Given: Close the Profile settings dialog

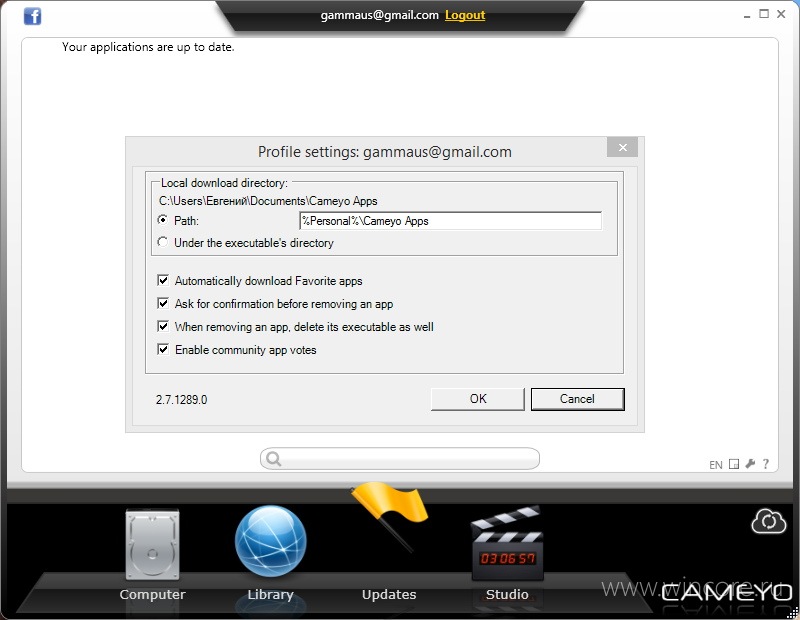Looking at the screenshot, I should (622, 147).
